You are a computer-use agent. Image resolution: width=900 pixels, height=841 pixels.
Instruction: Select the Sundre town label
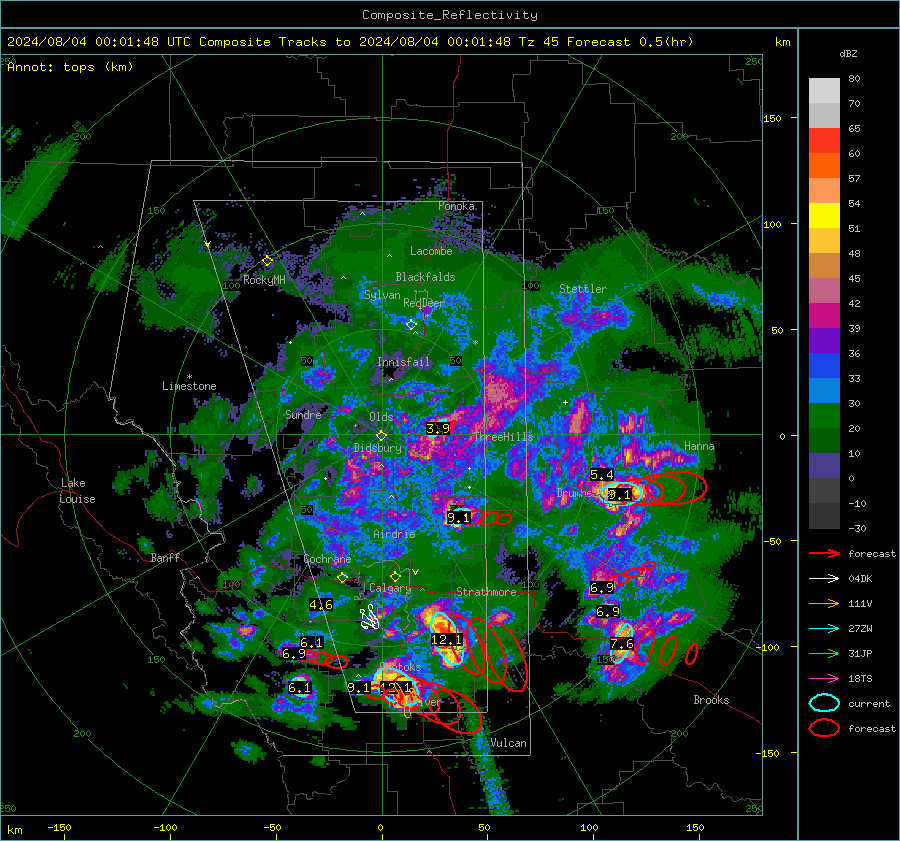303,414
